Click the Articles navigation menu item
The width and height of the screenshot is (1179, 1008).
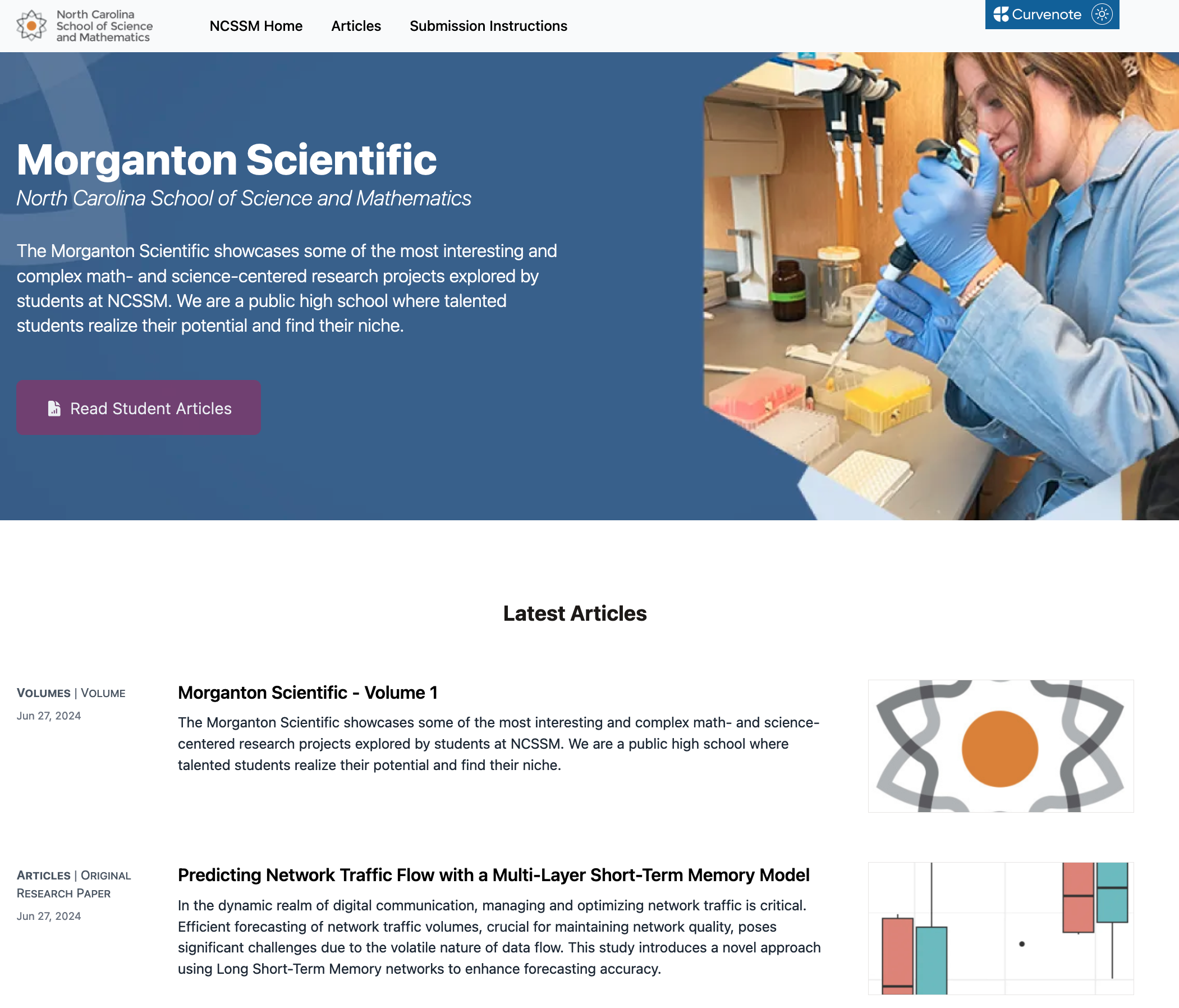click(356, 25)
